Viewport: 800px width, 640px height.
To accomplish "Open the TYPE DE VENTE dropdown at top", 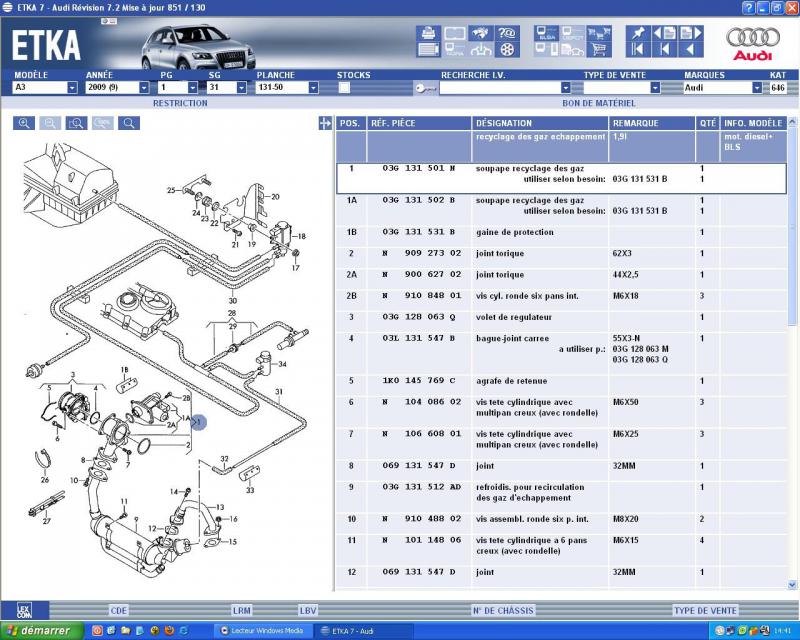I will [655, 88].
